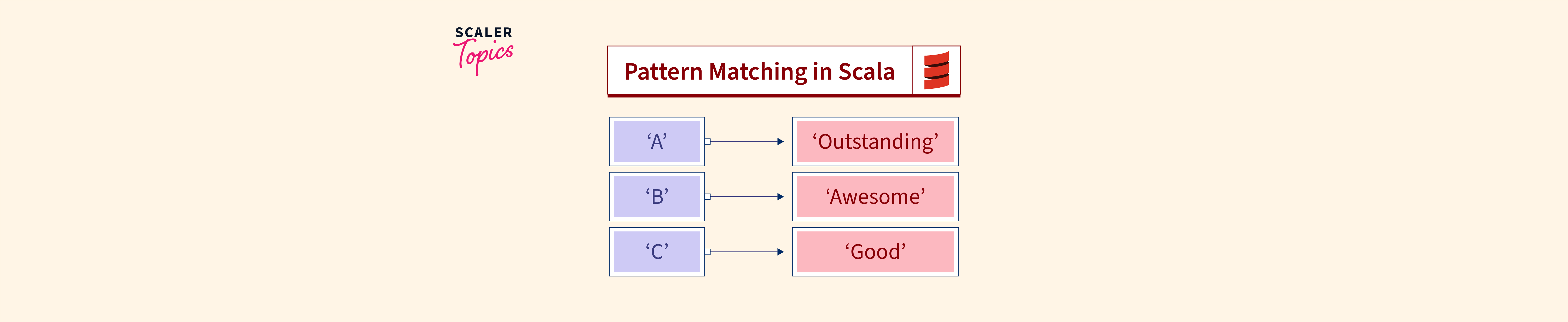Select the purple 'A' box
The height and width of the screenshot is (322, 1568).
pyautogui.click(x=657, y=141)
